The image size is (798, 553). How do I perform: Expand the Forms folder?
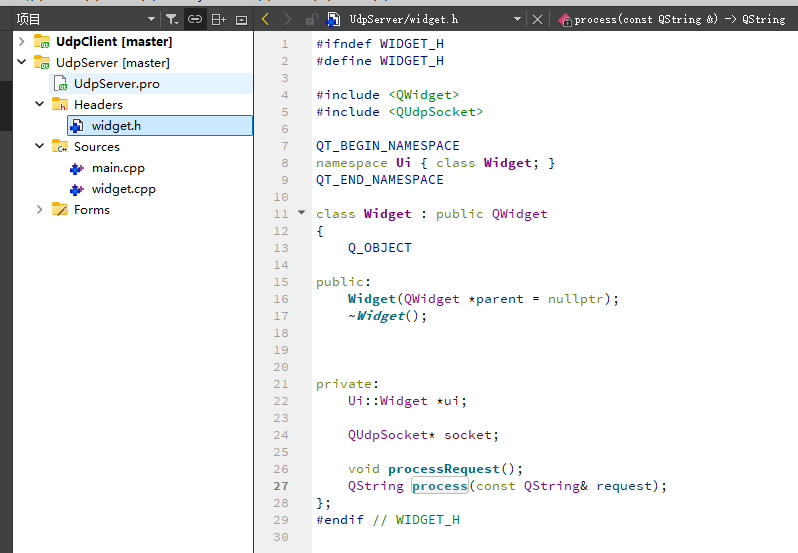(40, 209)
